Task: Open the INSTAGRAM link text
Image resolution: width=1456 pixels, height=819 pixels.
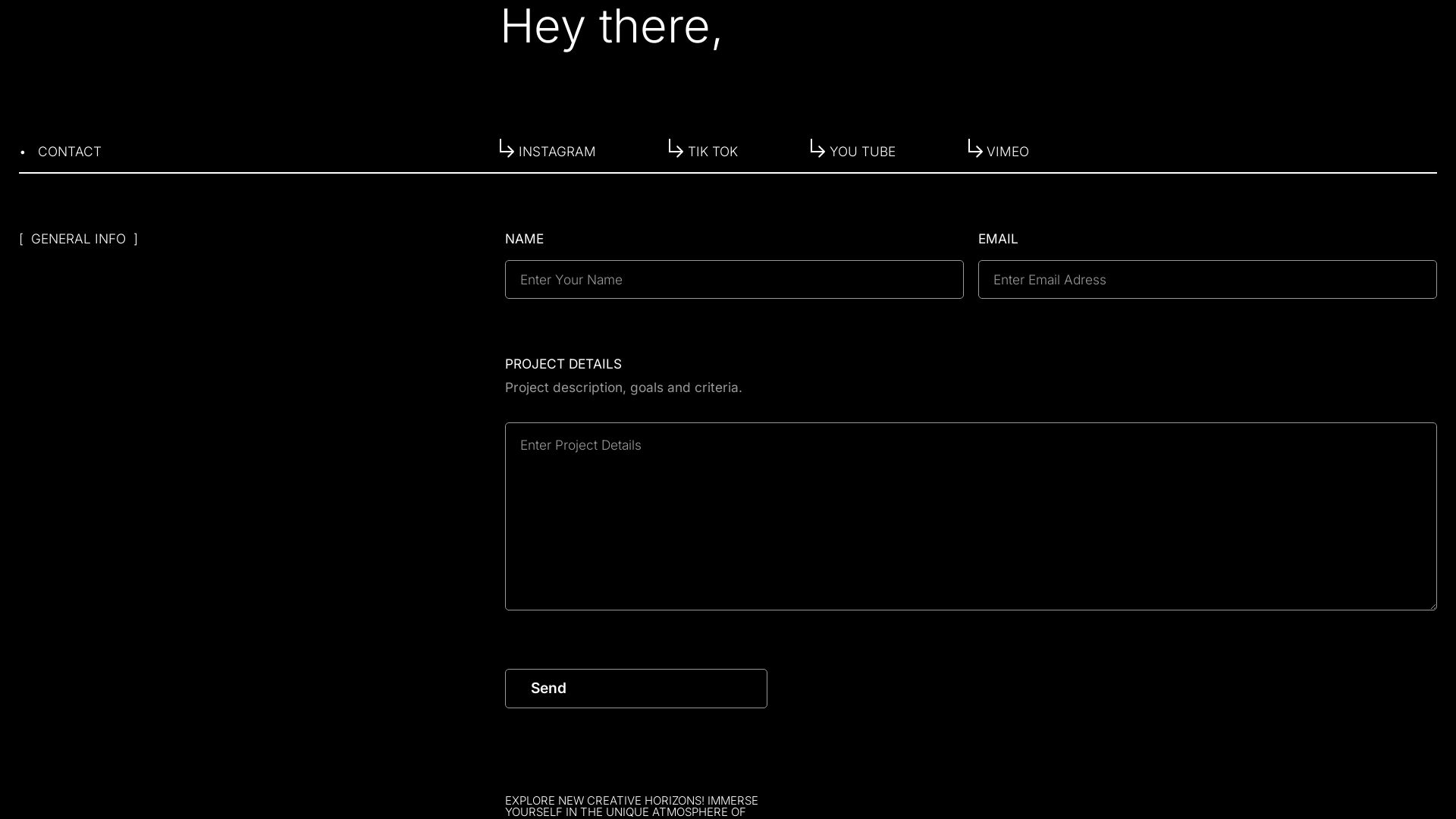Action: [557, 152]
